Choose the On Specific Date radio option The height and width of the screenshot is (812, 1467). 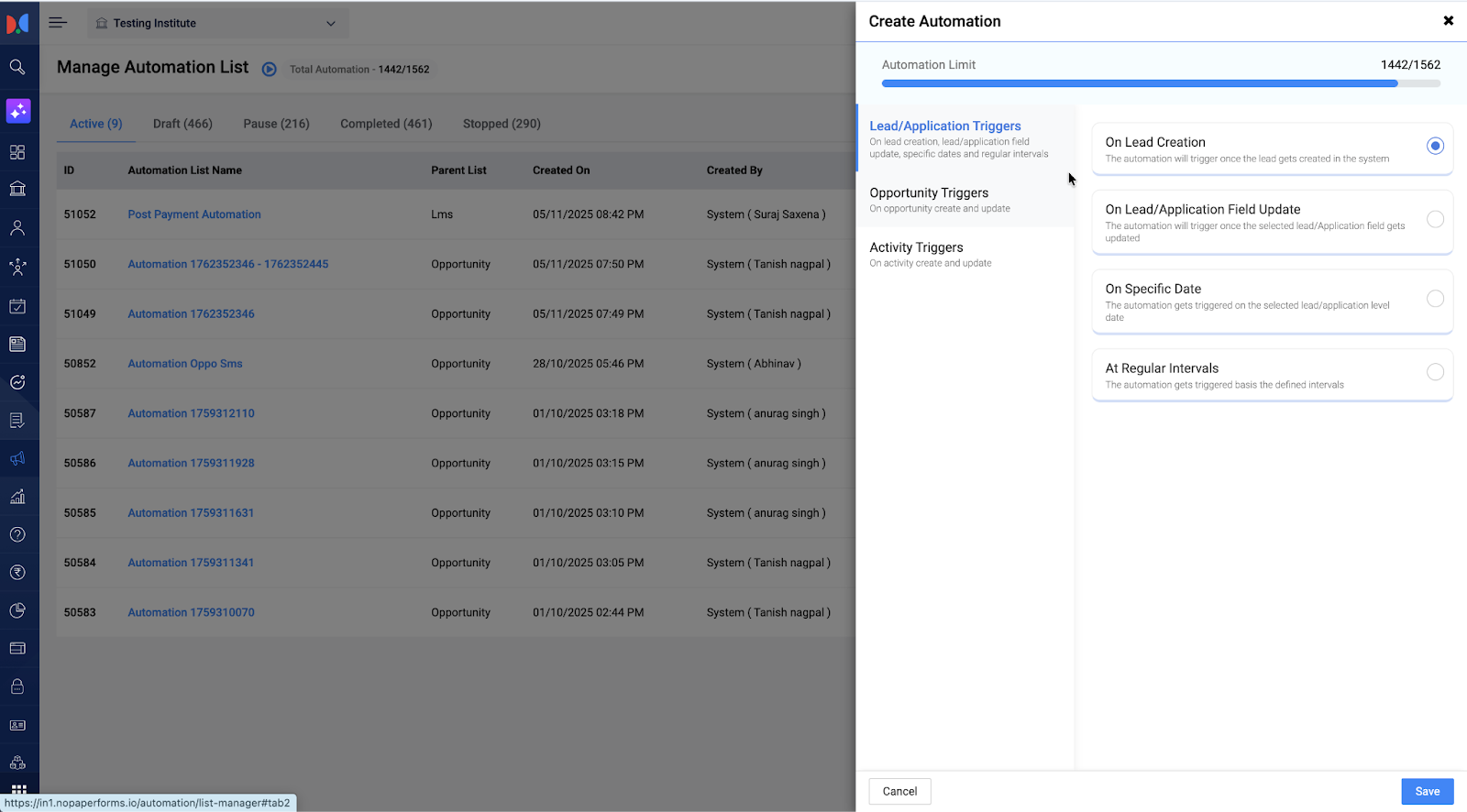click(x=1435, y=299)
